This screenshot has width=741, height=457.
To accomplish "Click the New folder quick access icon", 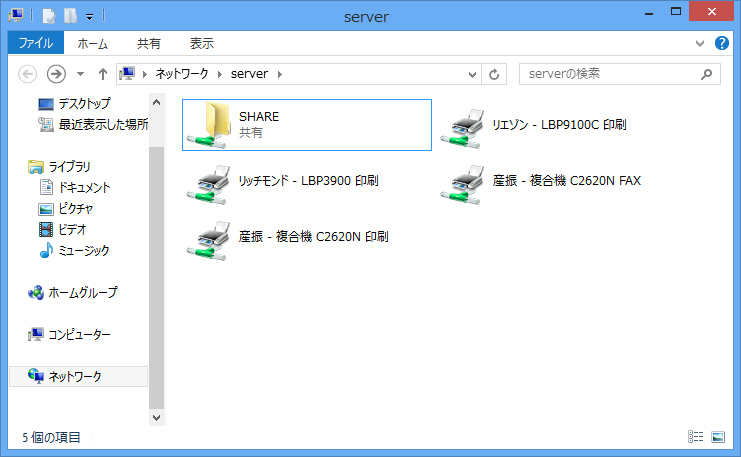I will [x=70, y=16].
